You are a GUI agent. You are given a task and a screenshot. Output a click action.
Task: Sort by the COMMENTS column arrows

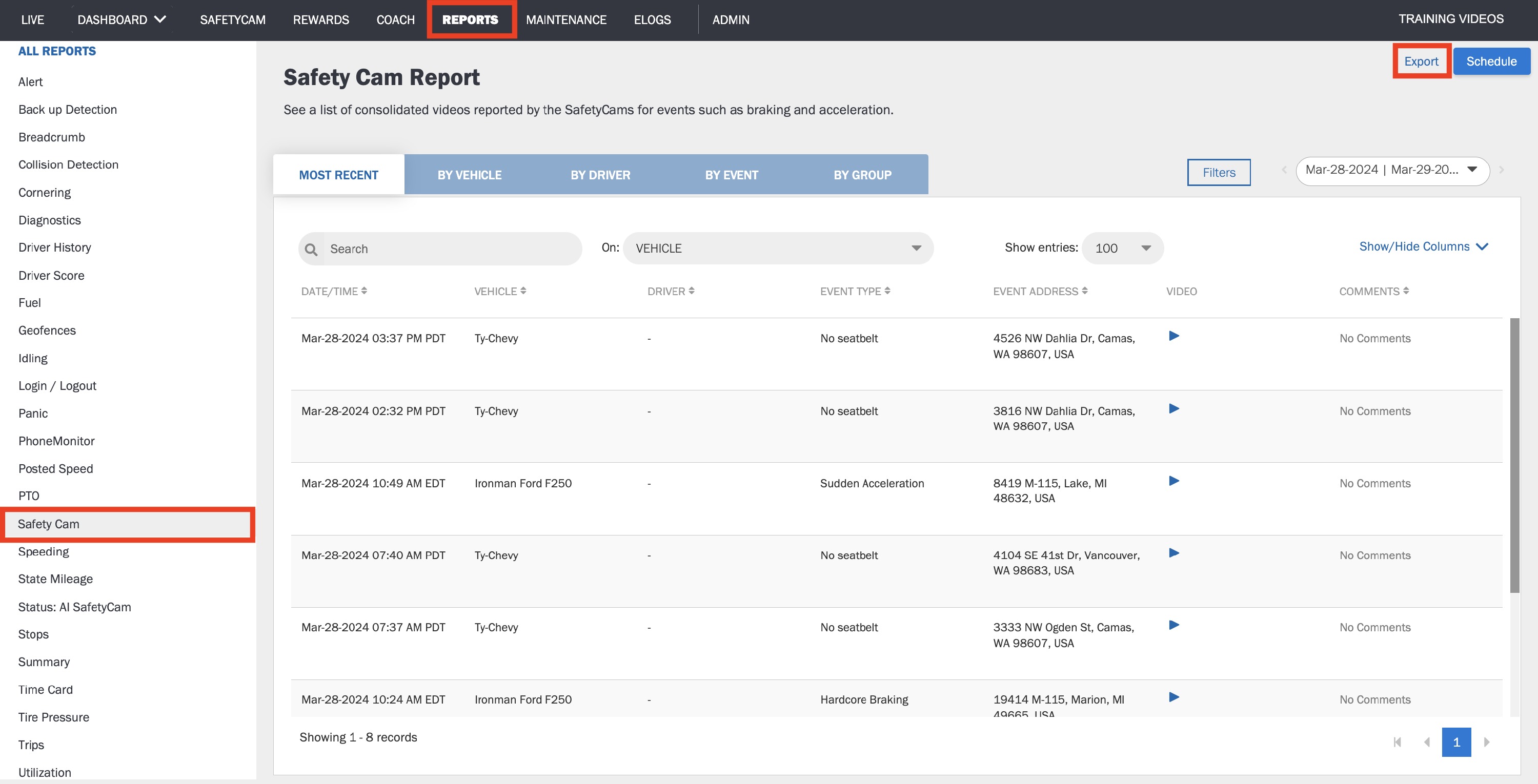[1406, 291]
